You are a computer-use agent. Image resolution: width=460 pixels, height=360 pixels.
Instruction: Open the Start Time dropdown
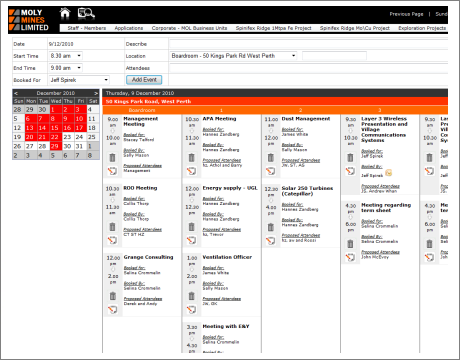(66, 56)
